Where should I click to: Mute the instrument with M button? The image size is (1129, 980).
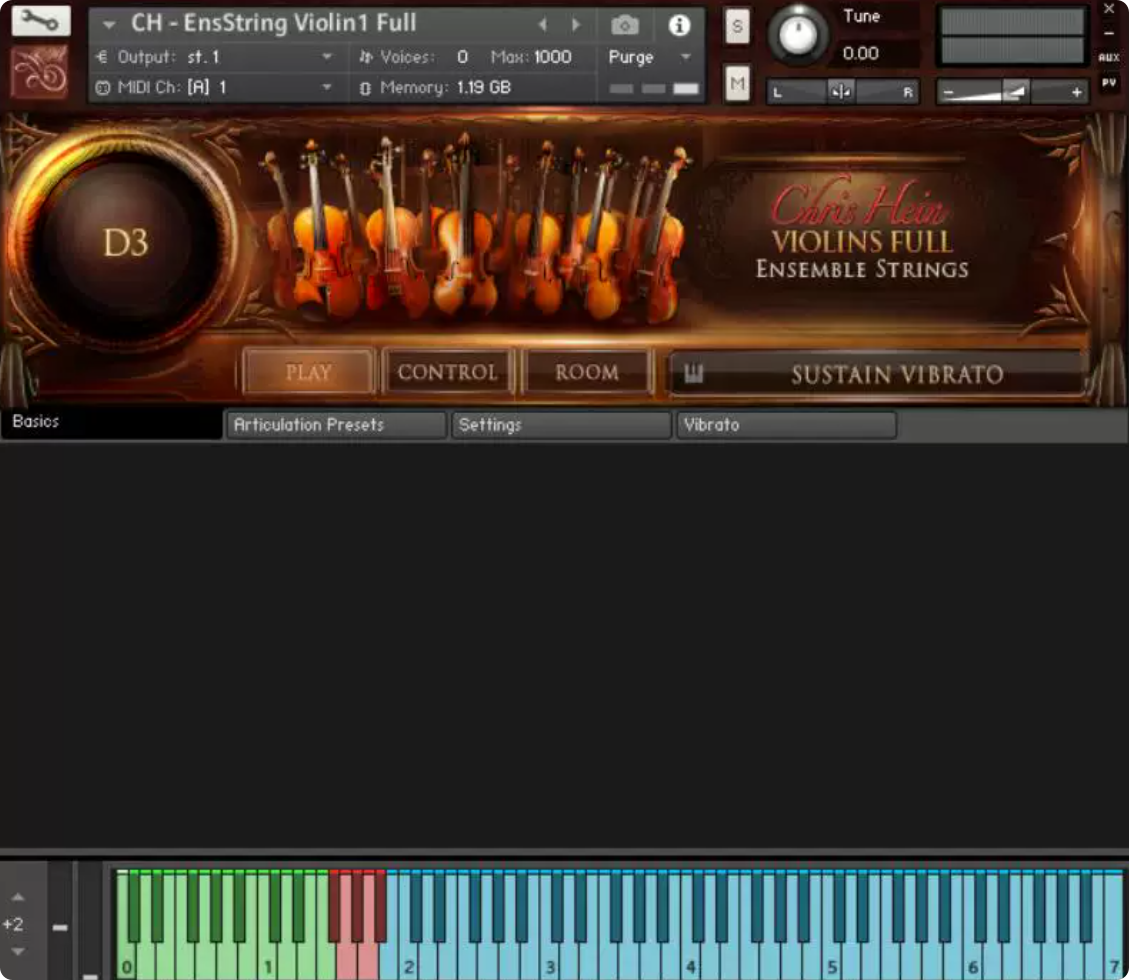click(x=737, y=84)
